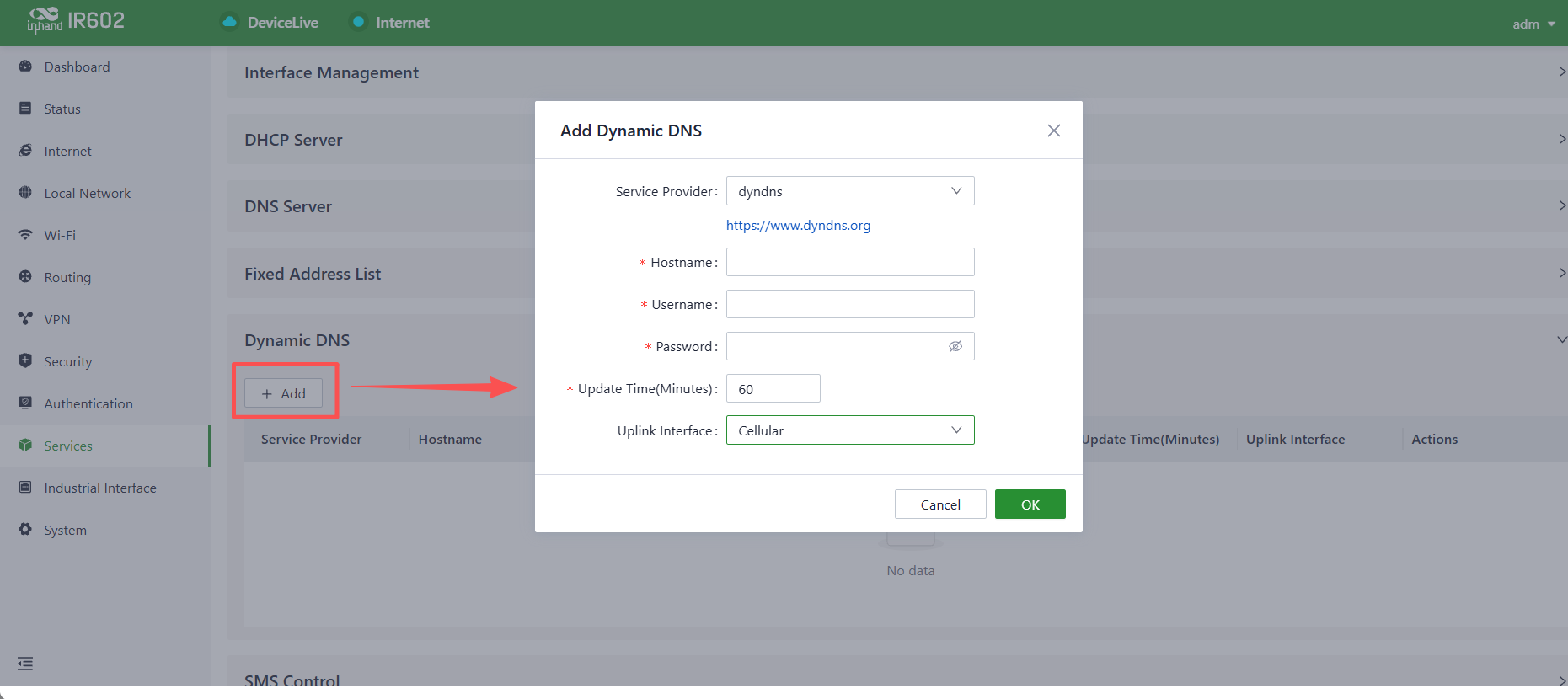The image size is (1568, 699).
Task: Click the System gear icon
Action: [25, 530]
